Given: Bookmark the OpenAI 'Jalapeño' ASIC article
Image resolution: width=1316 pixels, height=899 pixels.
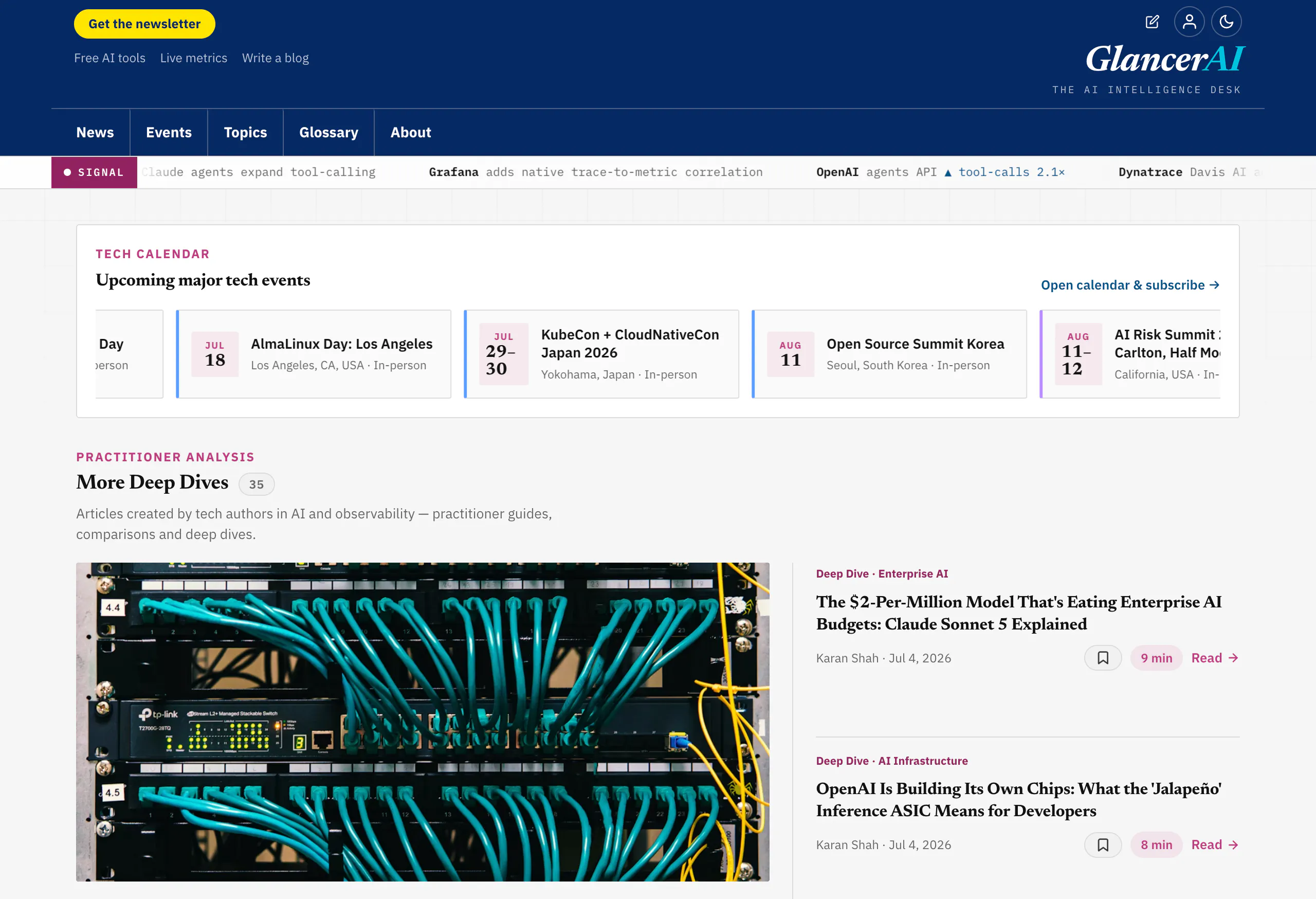Looking at the screenshot, I should [x=1103, y=844].
